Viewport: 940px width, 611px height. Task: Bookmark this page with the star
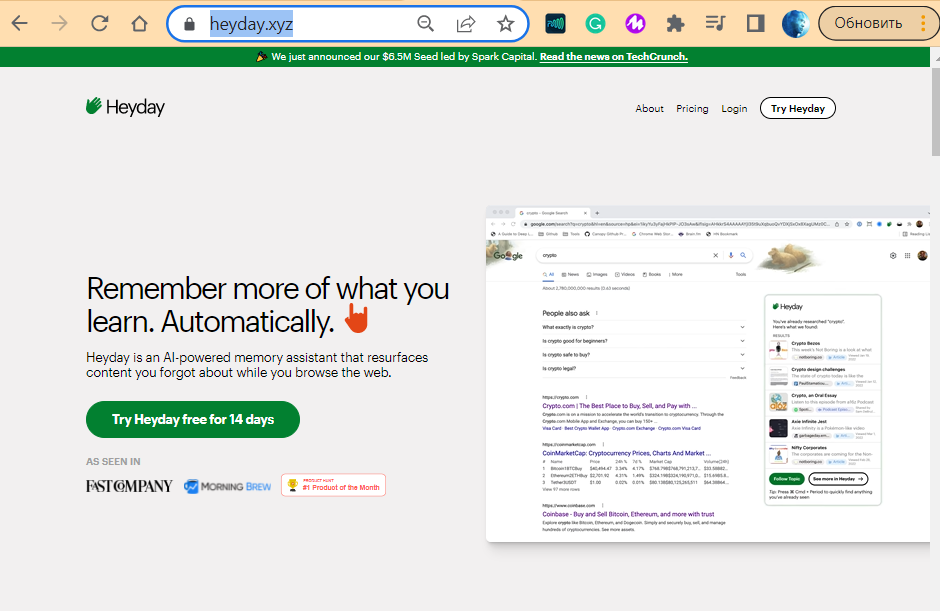pyautogui.click(x=505, y=23)
